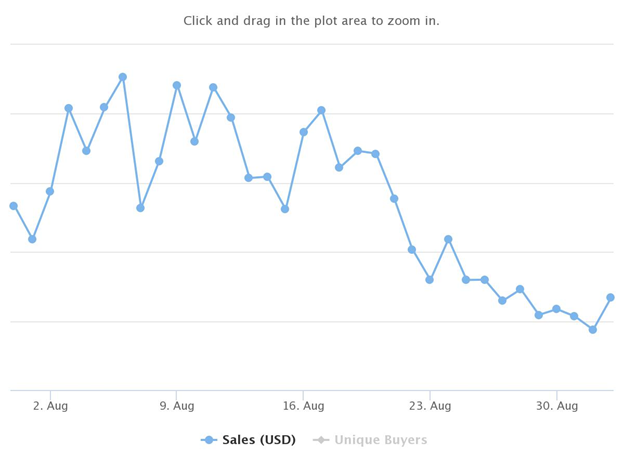Click the grey Unique Buyers diamond marker
This screenshot has height=468, width=624.
(x=321, y=440)
